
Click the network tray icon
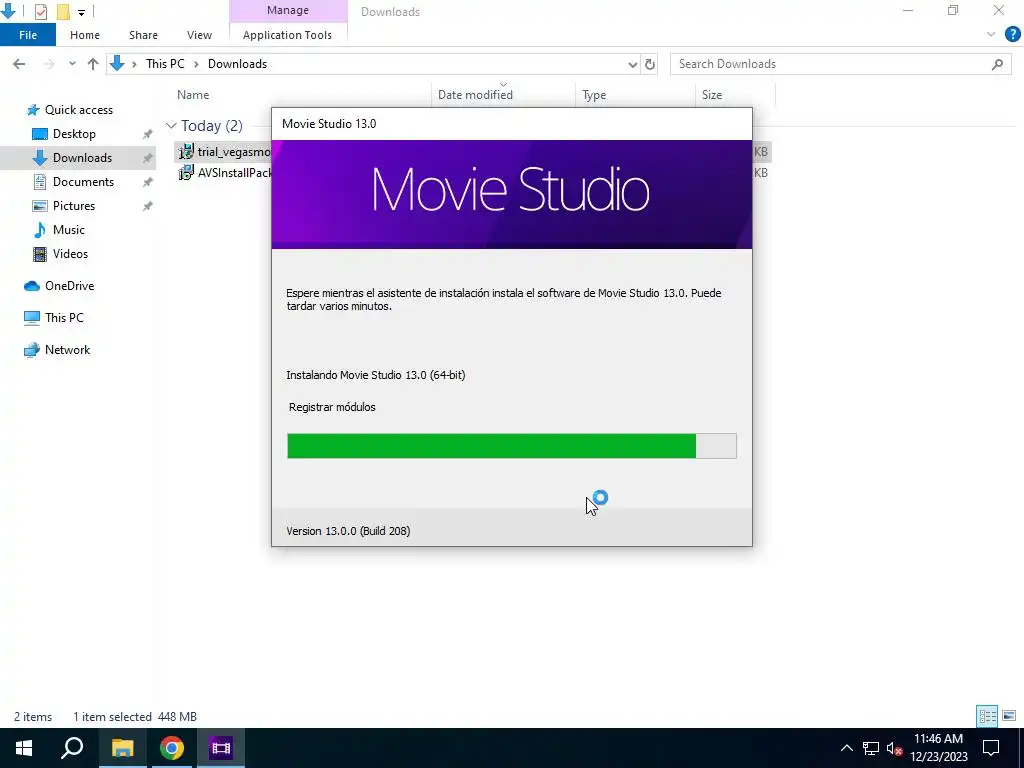(x=871, y=748)
